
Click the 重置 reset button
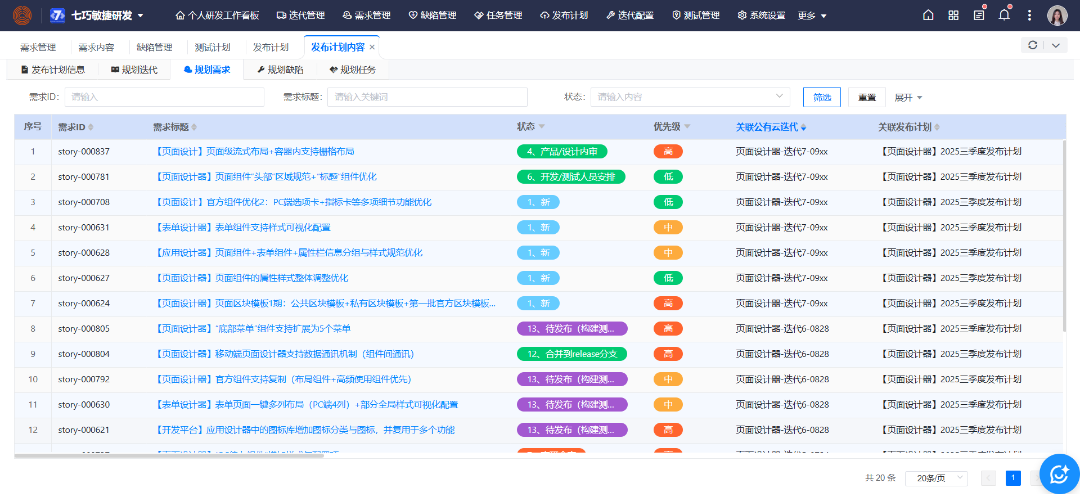tap(866, 97)
